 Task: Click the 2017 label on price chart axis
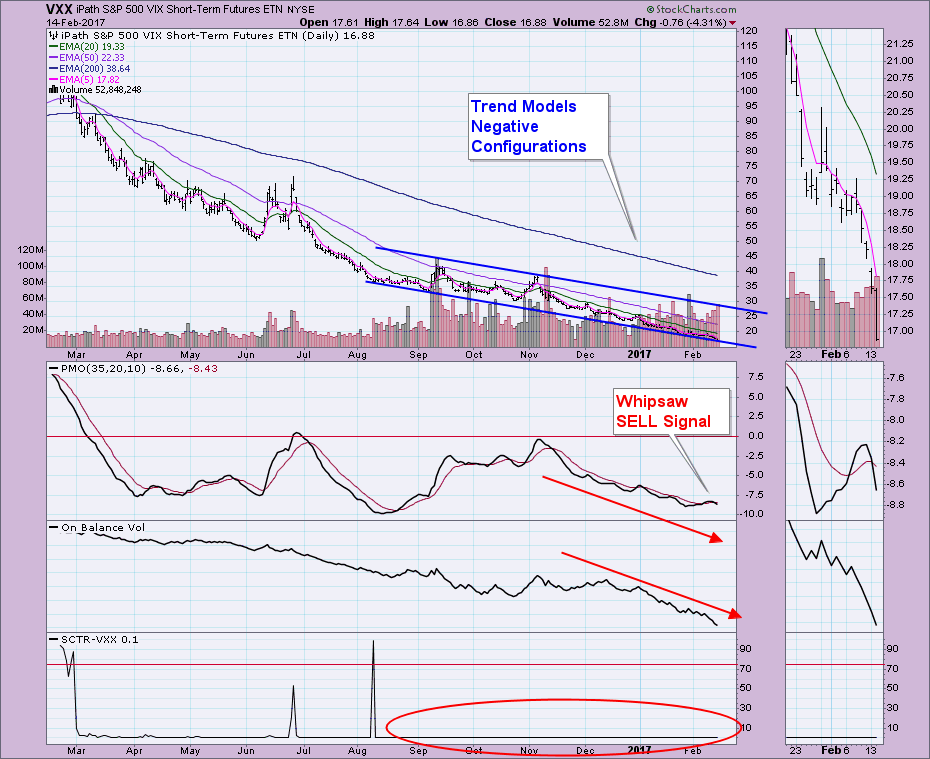[639, 354]
